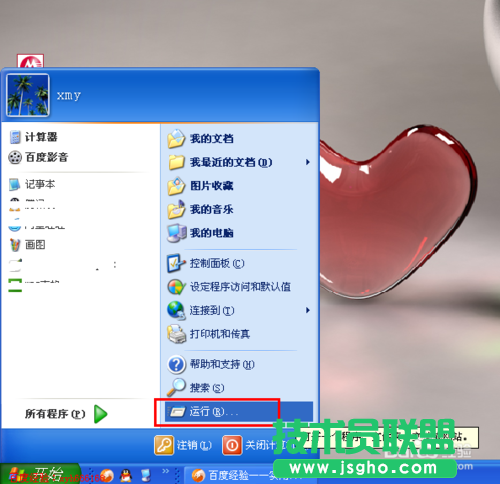This screenshot has width=500, height=484.
Task: Select the highlighted 运行(R)... menu entry
Action: tap(239, 412)
